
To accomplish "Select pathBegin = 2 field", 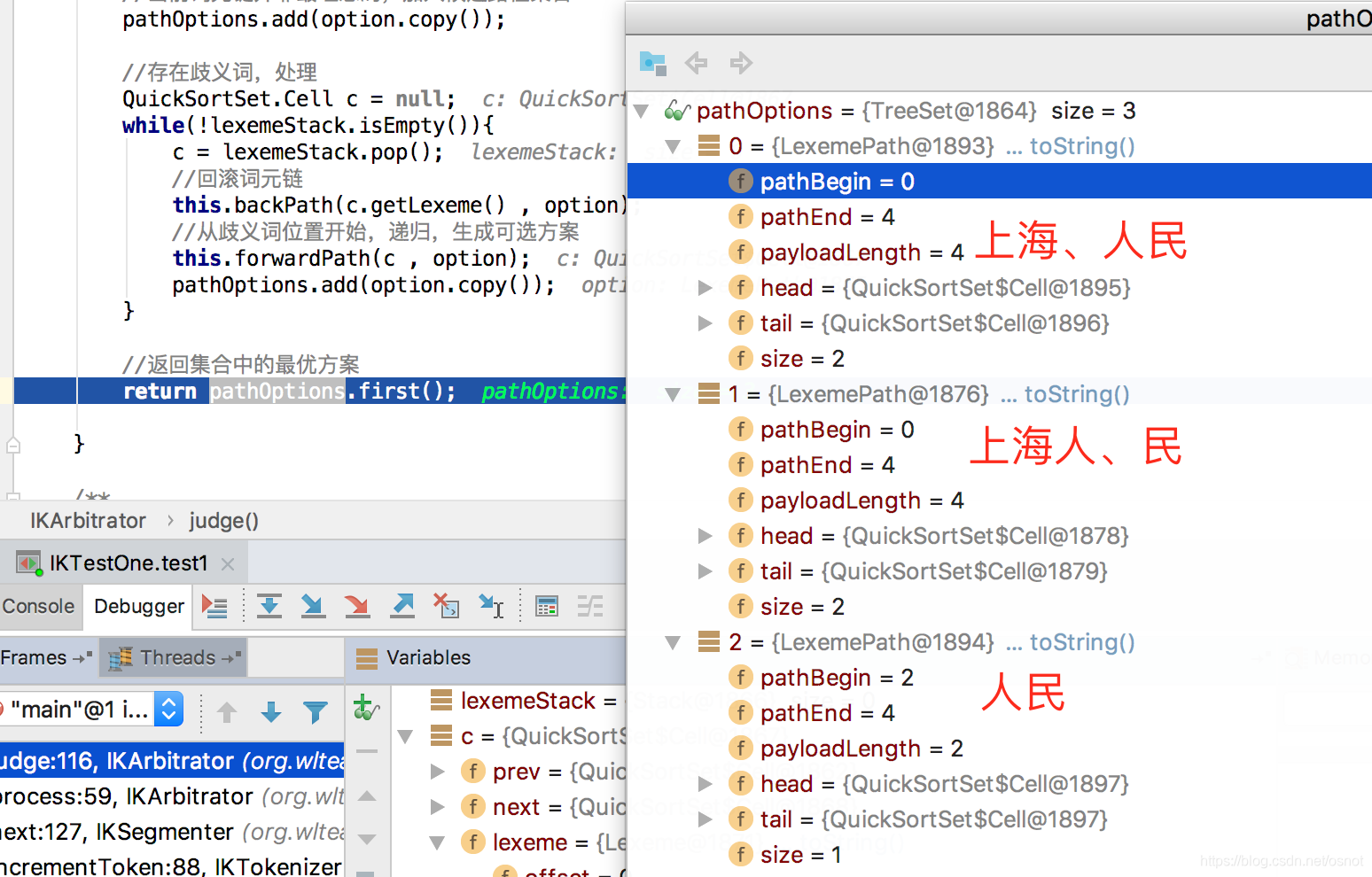I will 999,678.
